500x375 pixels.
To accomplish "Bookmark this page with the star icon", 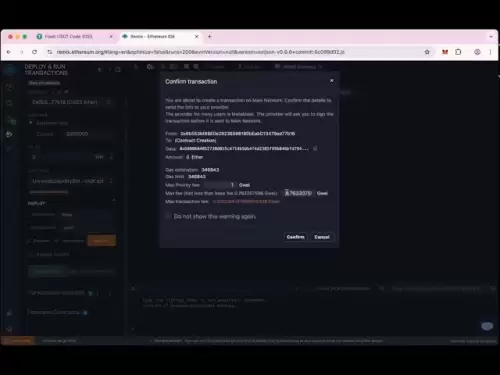I will click(x=427, y=52).
